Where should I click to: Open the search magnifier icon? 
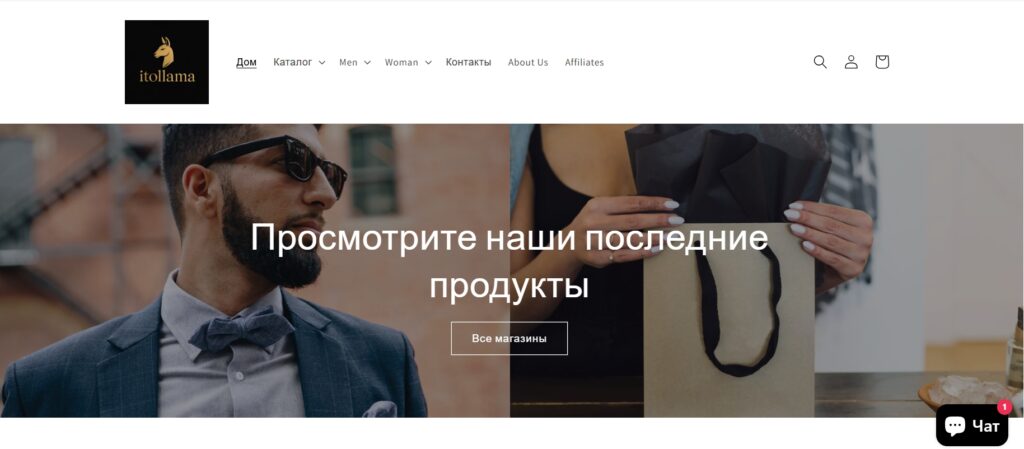(820, 62)
